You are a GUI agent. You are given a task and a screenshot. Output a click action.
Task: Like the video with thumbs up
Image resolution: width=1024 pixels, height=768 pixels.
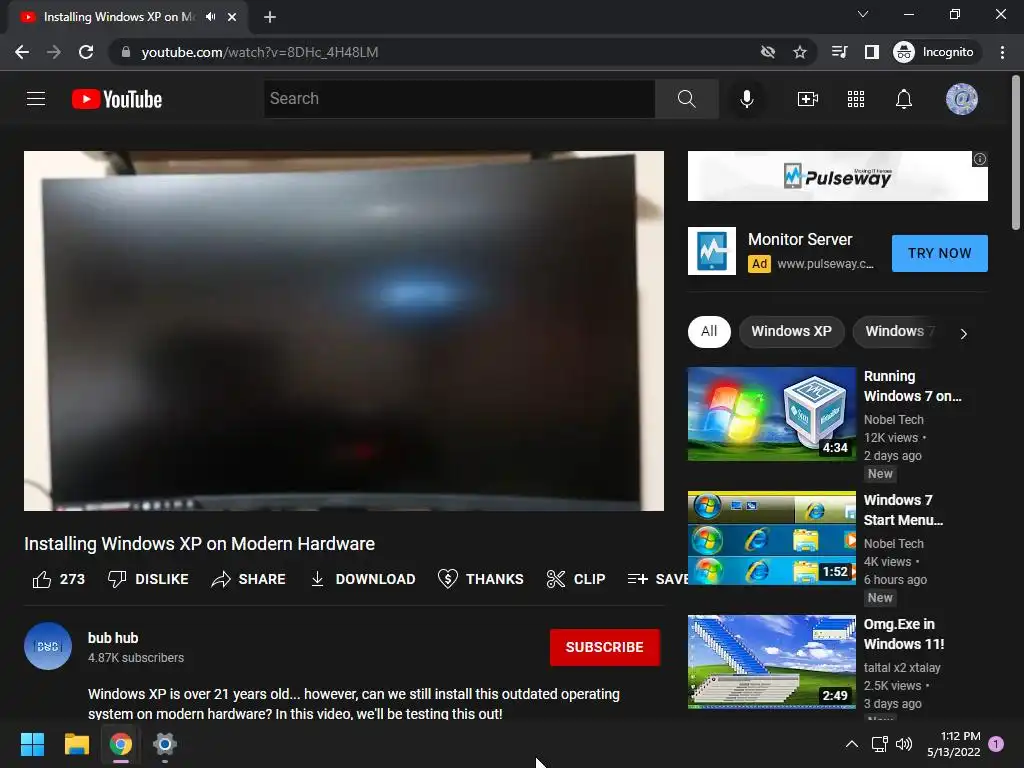[x=59, y=579]
